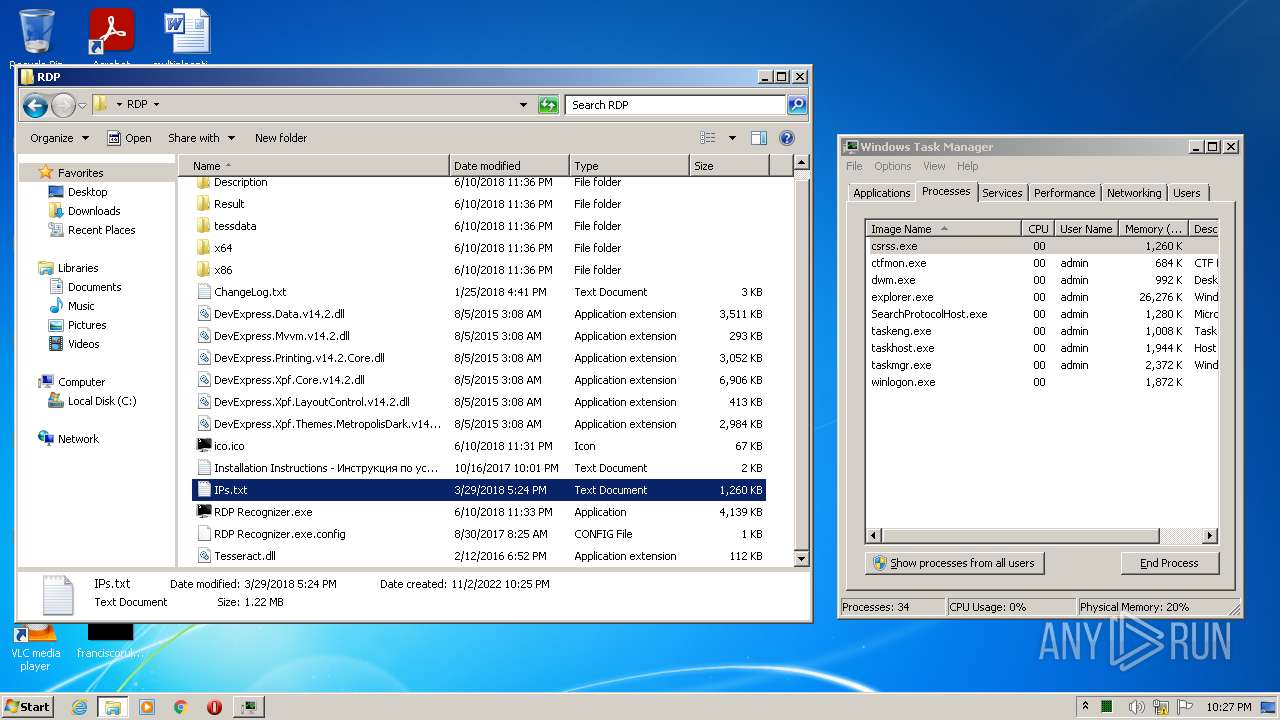The width and height of the screenshot is (1280, 720).
Task: Click the taskbar clock showing 10:27 PM
Action: (1228, 707)
